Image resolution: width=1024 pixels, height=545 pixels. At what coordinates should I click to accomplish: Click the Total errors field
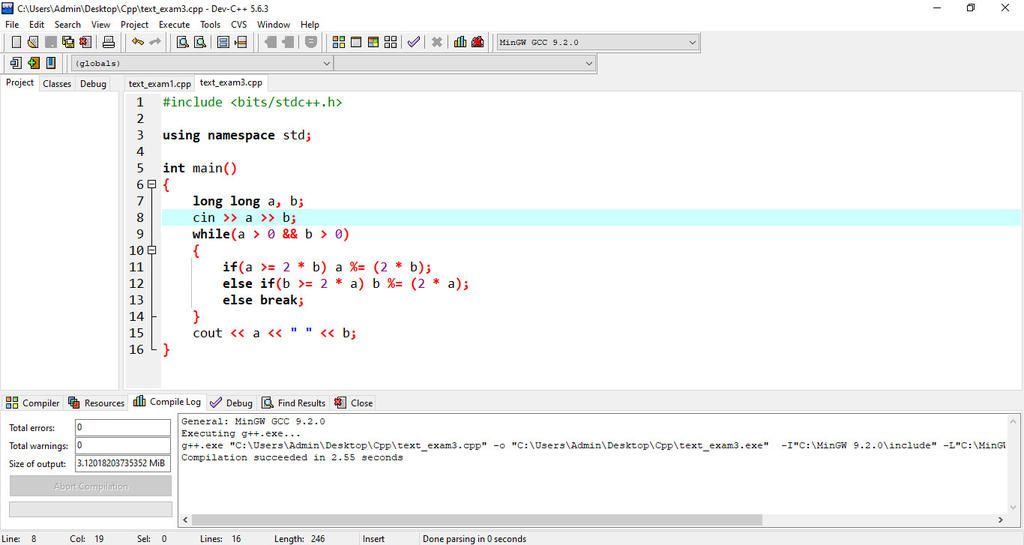tap(123, 428)
